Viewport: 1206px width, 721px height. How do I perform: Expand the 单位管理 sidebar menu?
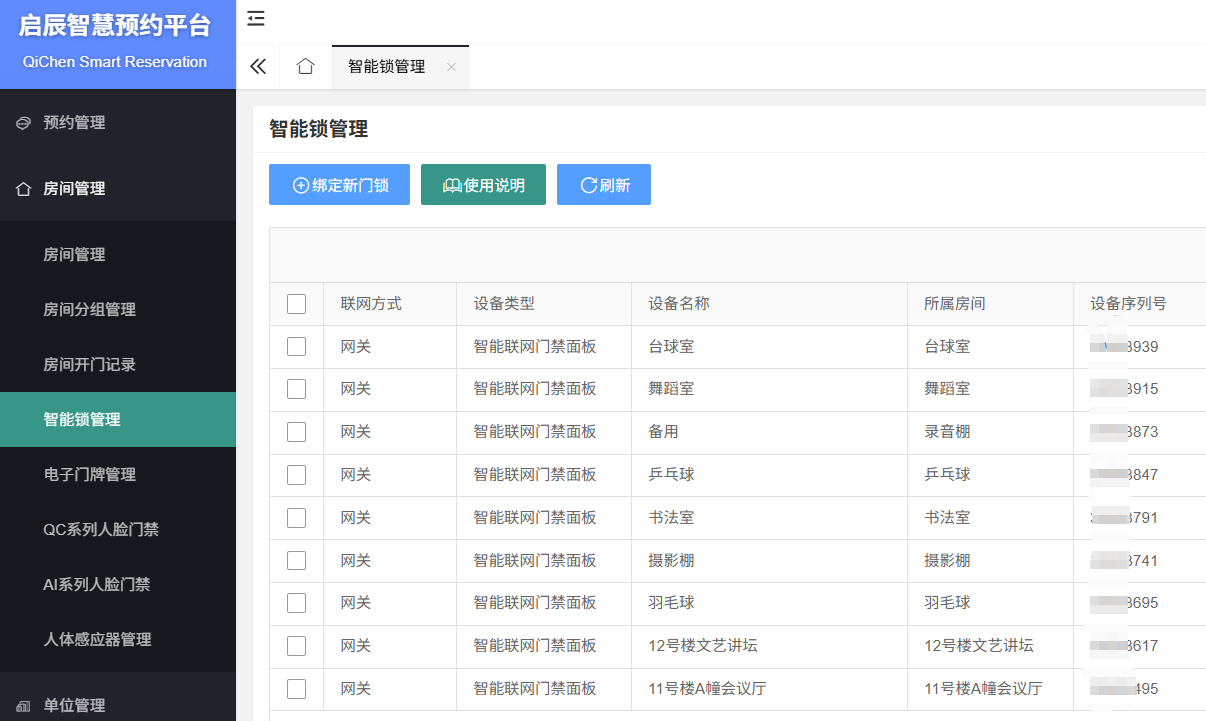pos(118,705)
